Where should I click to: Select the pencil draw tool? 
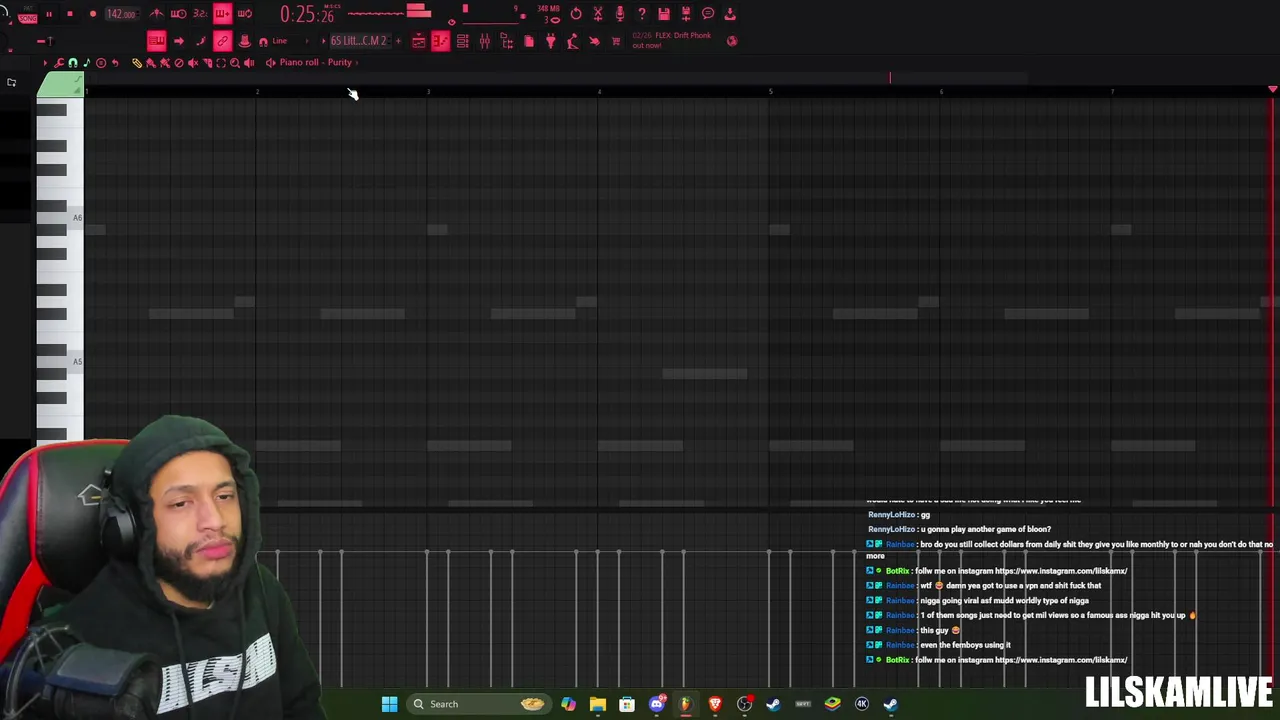pos(137,62)
